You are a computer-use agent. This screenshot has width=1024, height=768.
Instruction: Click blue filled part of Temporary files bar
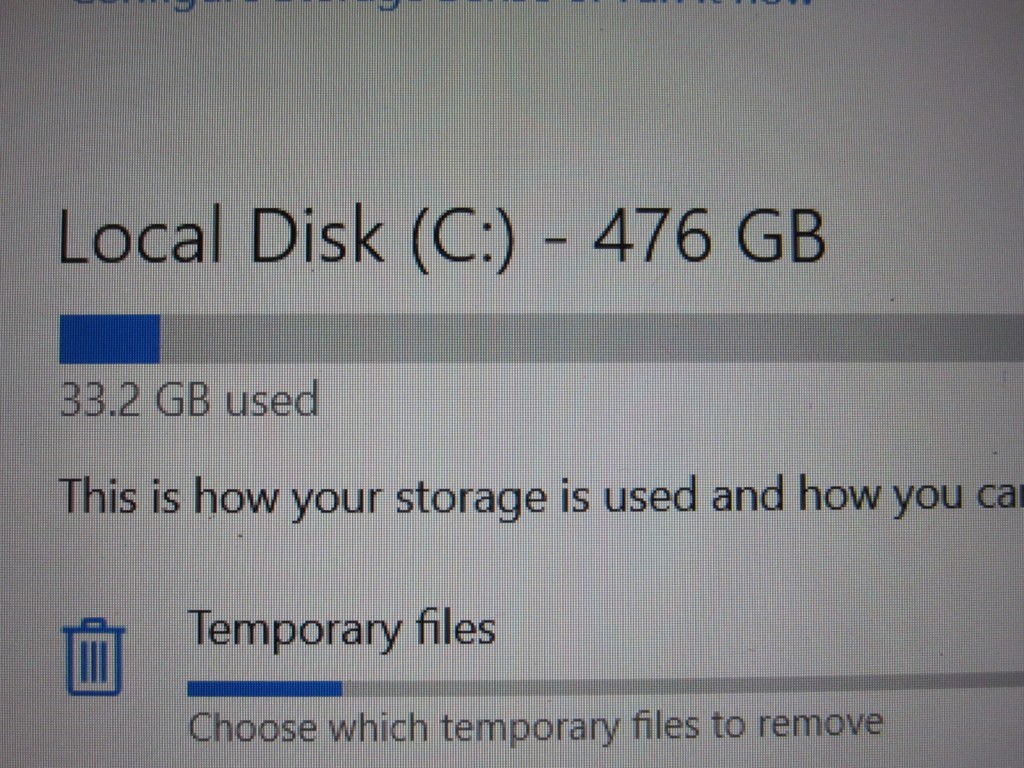coord(264,688)
